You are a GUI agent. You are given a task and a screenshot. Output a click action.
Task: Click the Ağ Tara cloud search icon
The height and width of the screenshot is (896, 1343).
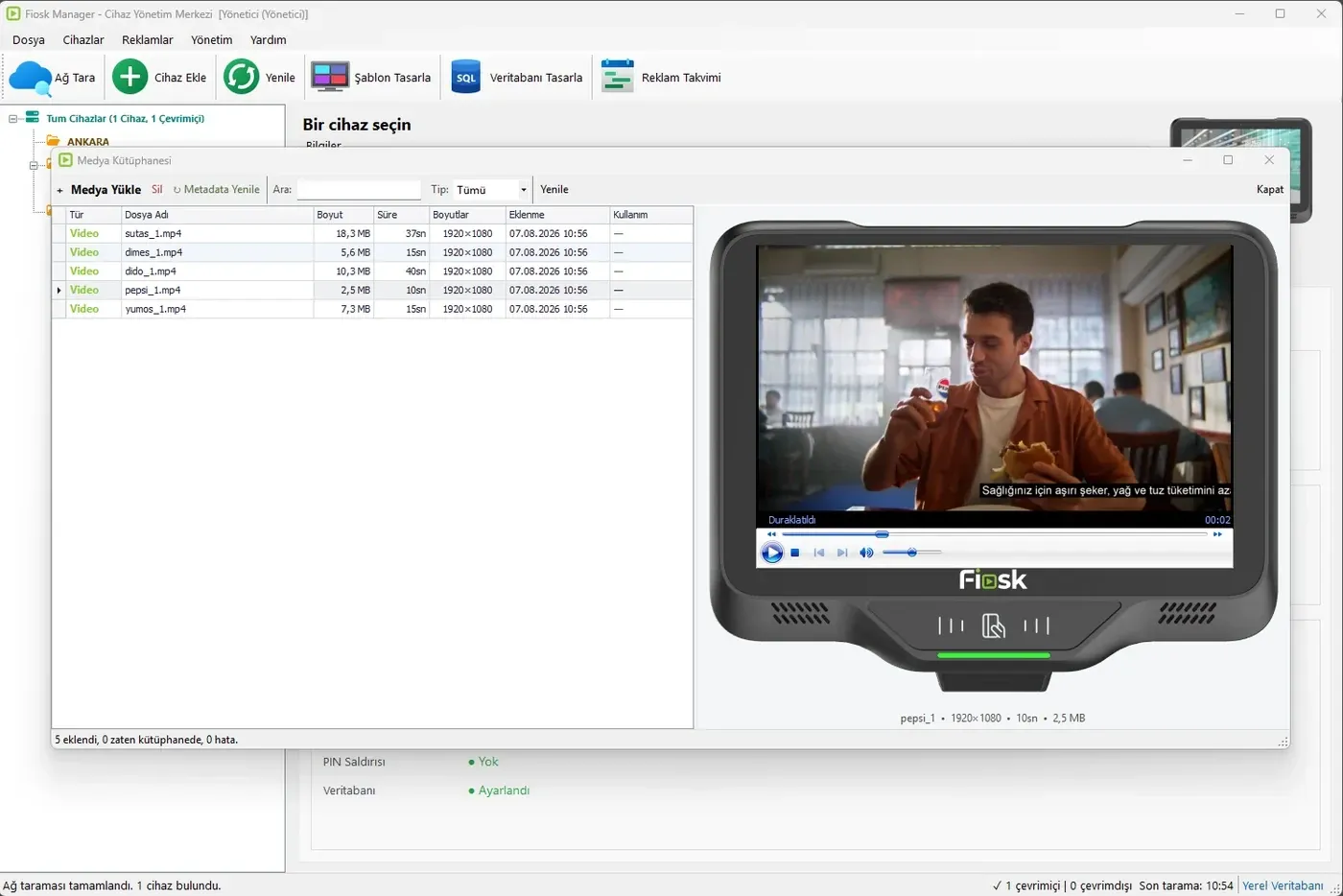30,78
